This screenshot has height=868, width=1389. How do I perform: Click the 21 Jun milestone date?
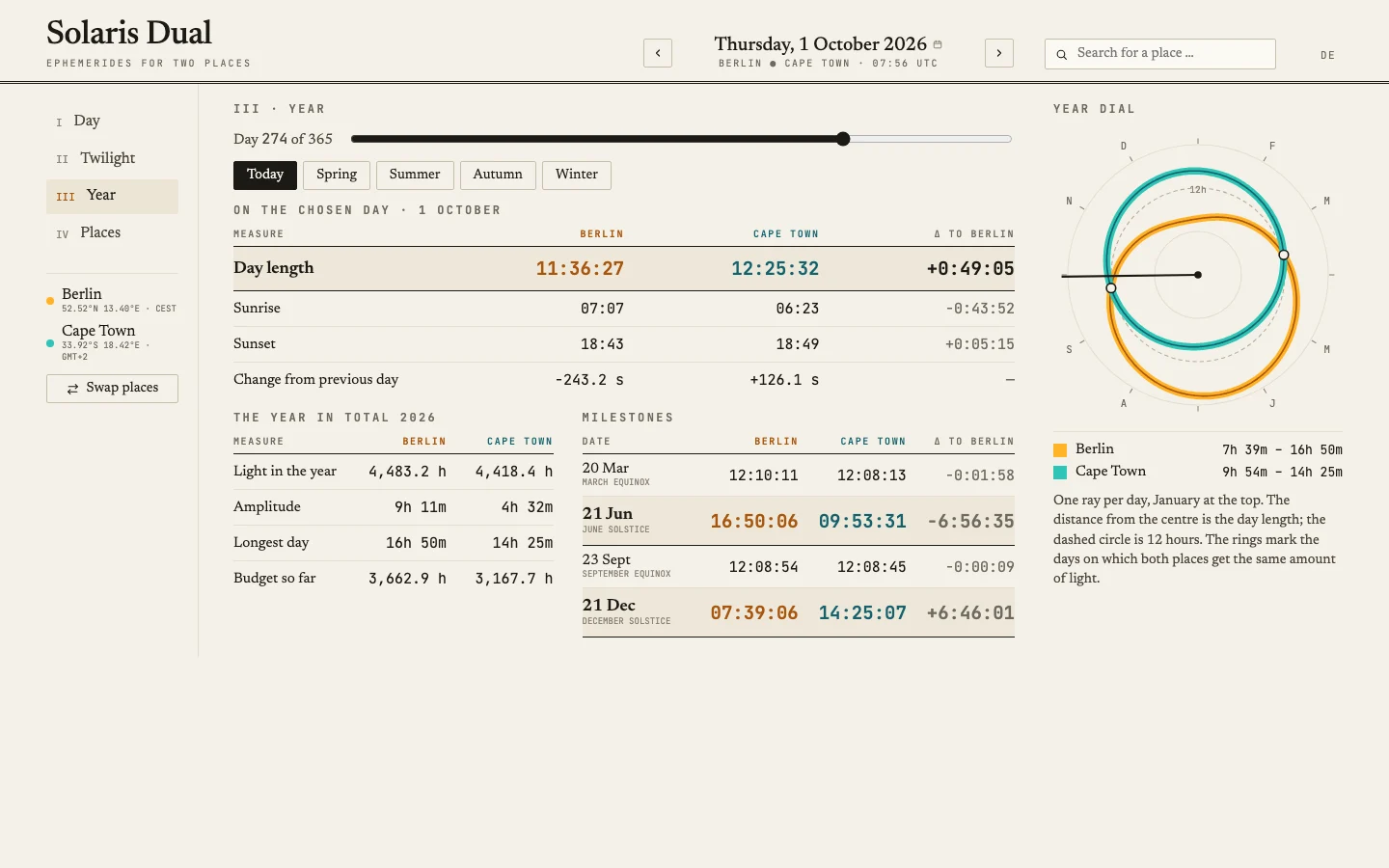click(x=608, y=514)
